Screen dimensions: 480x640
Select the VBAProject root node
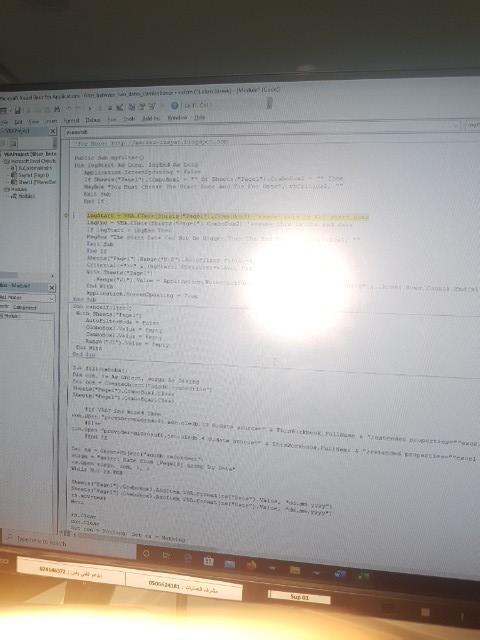pyautogui.click(x=30, y=154)
